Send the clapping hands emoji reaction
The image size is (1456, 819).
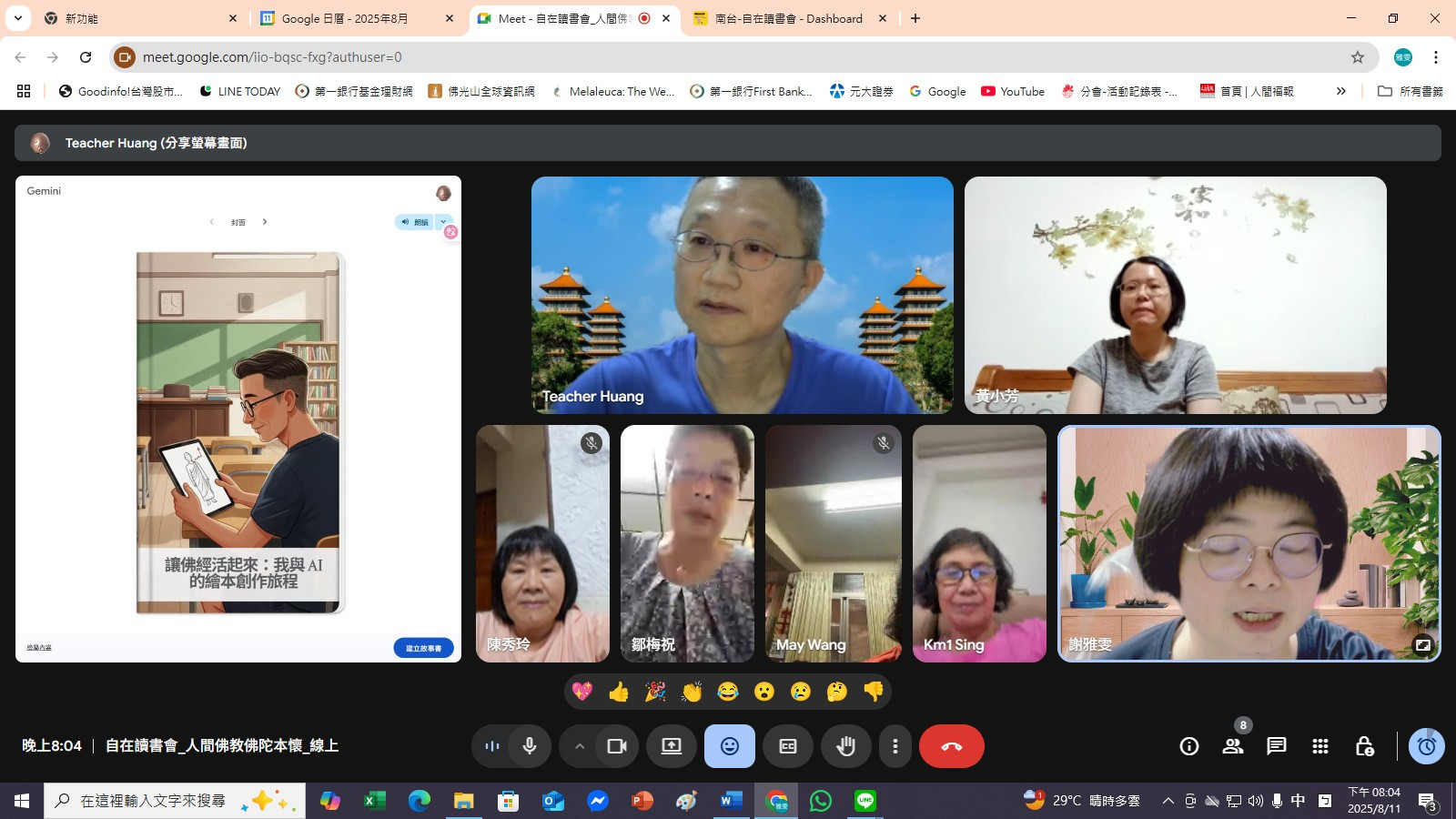pyautogui.click(x=692, y=692)
